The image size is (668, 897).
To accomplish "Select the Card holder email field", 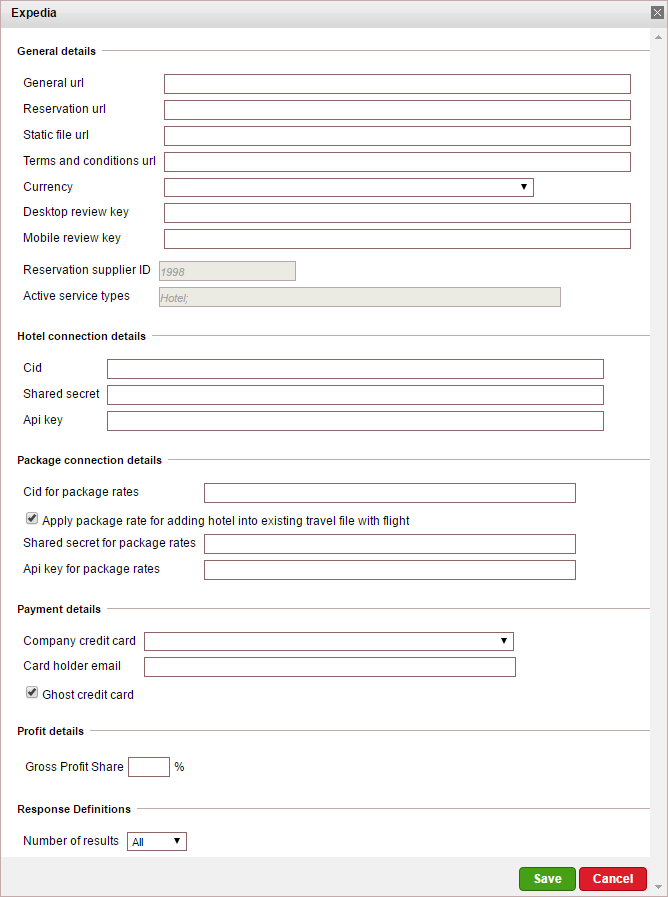I will click(x=330, y=667).
